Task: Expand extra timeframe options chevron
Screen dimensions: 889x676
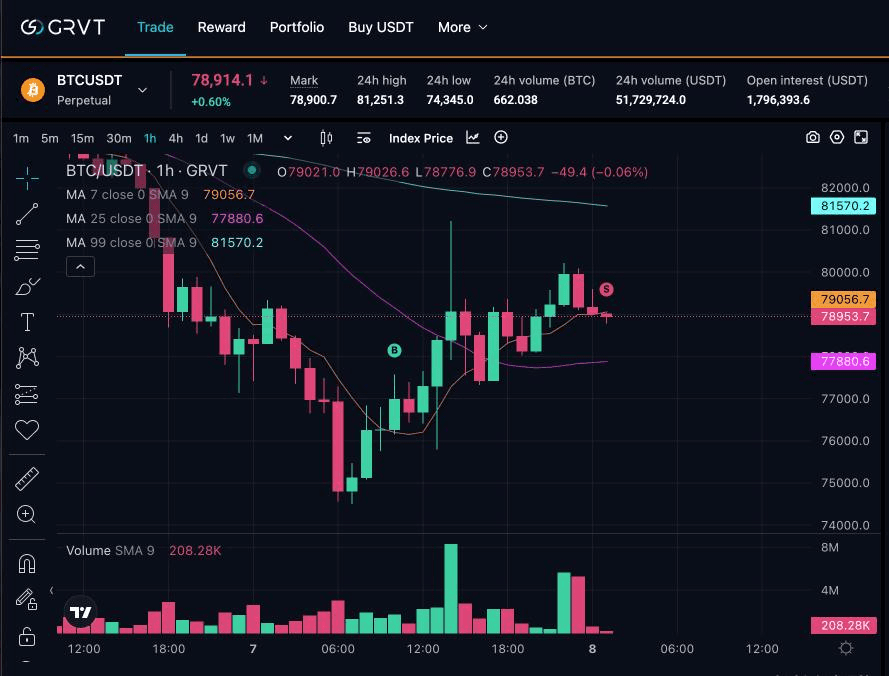Action: (288, 138)
